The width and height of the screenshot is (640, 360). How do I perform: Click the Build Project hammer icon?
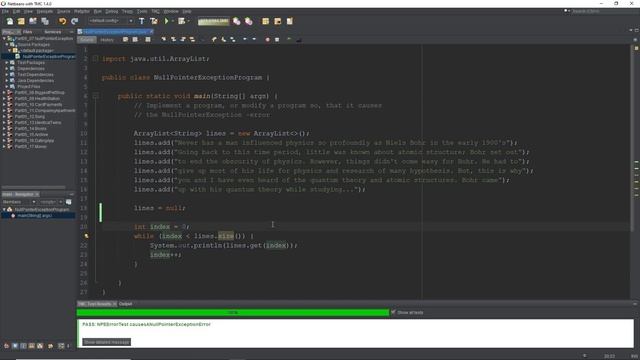tap(141, 21)
